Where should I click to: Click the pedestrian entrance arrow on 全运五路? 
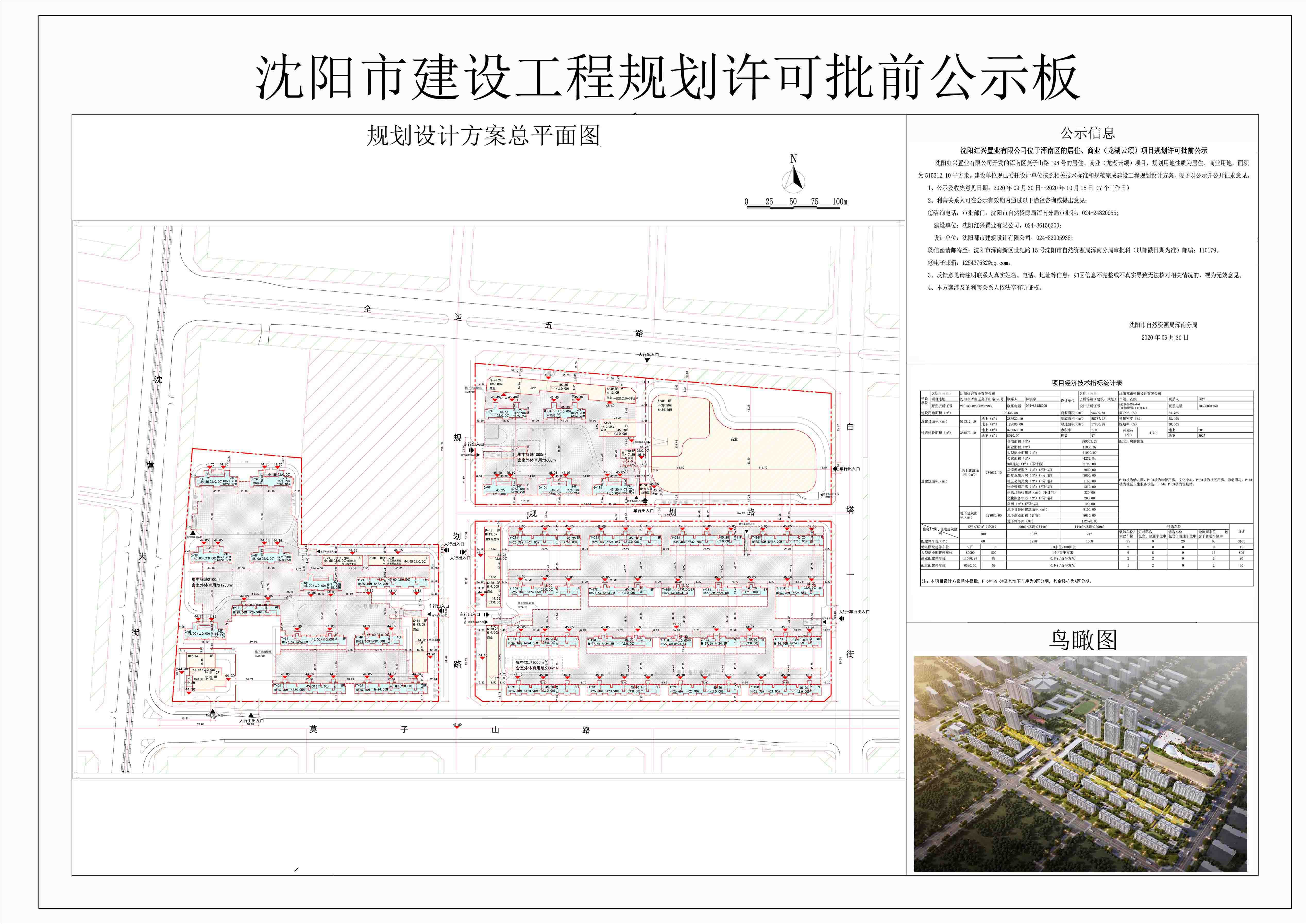[647, 360]
